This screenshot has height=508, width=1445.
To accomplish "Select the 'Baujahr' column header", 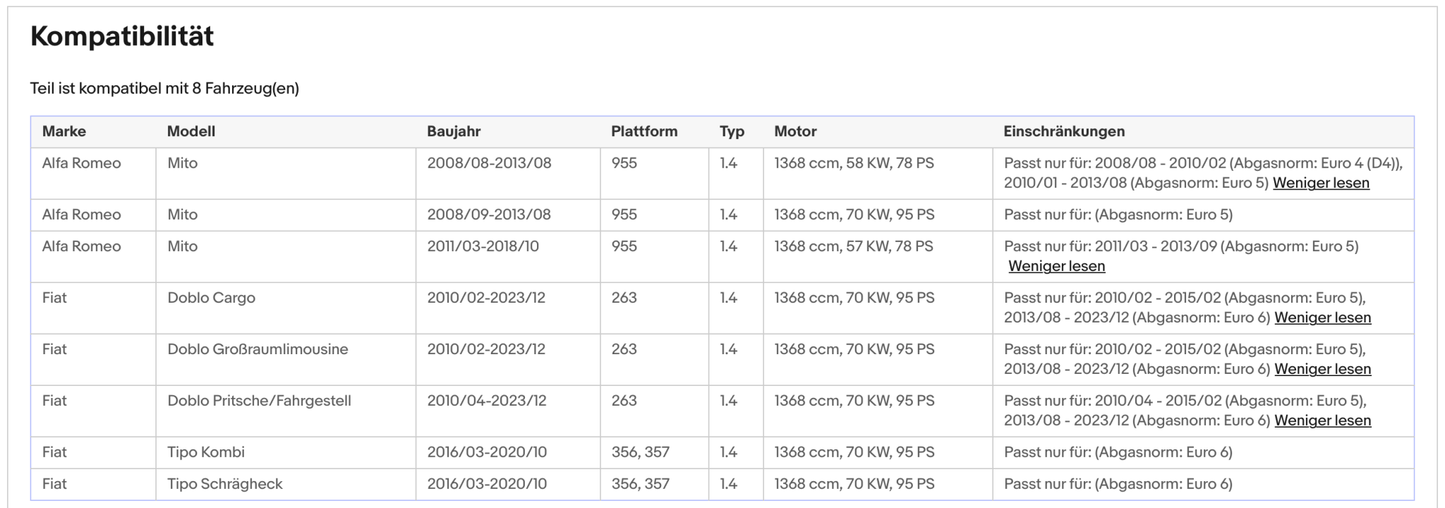I will coord(454,131).
